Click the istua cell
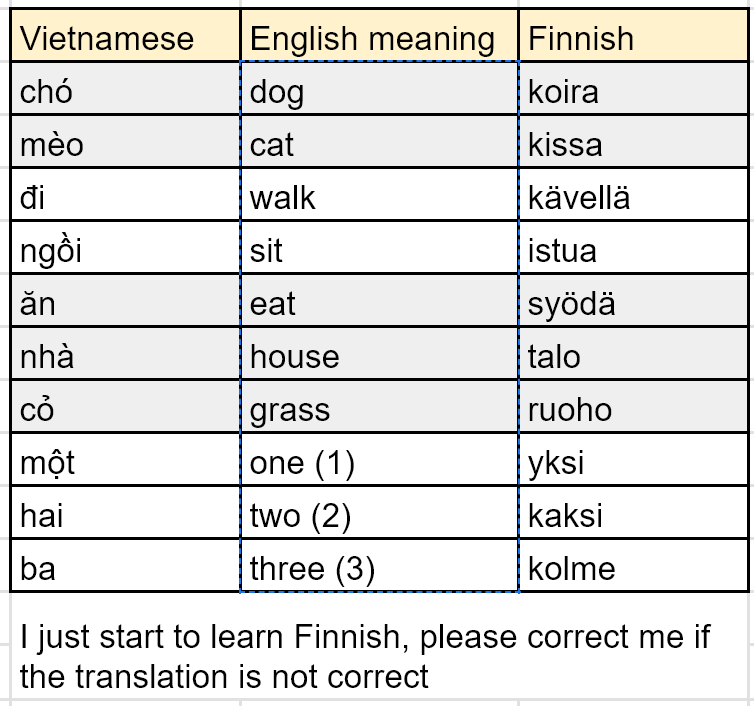 tap(633, 248)
